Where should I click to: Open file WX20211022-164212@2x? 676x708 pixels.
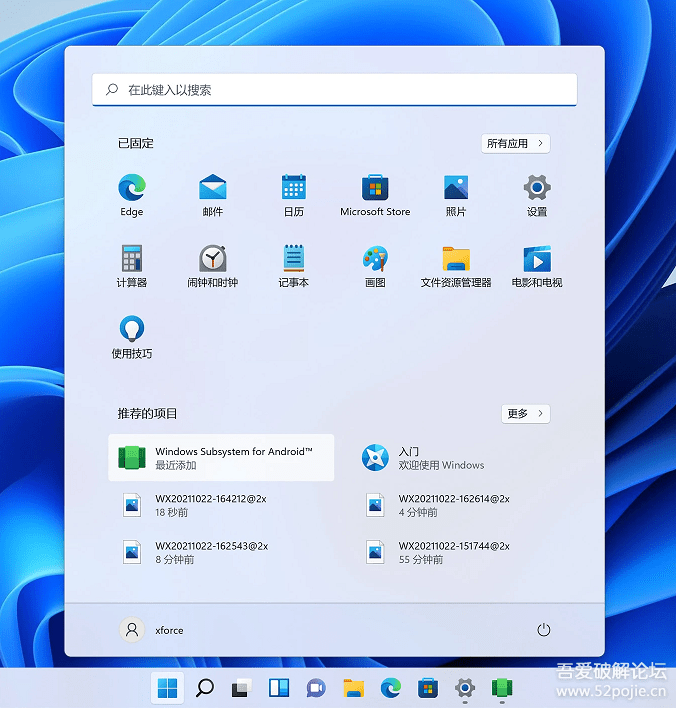click(x=221, y=505)
